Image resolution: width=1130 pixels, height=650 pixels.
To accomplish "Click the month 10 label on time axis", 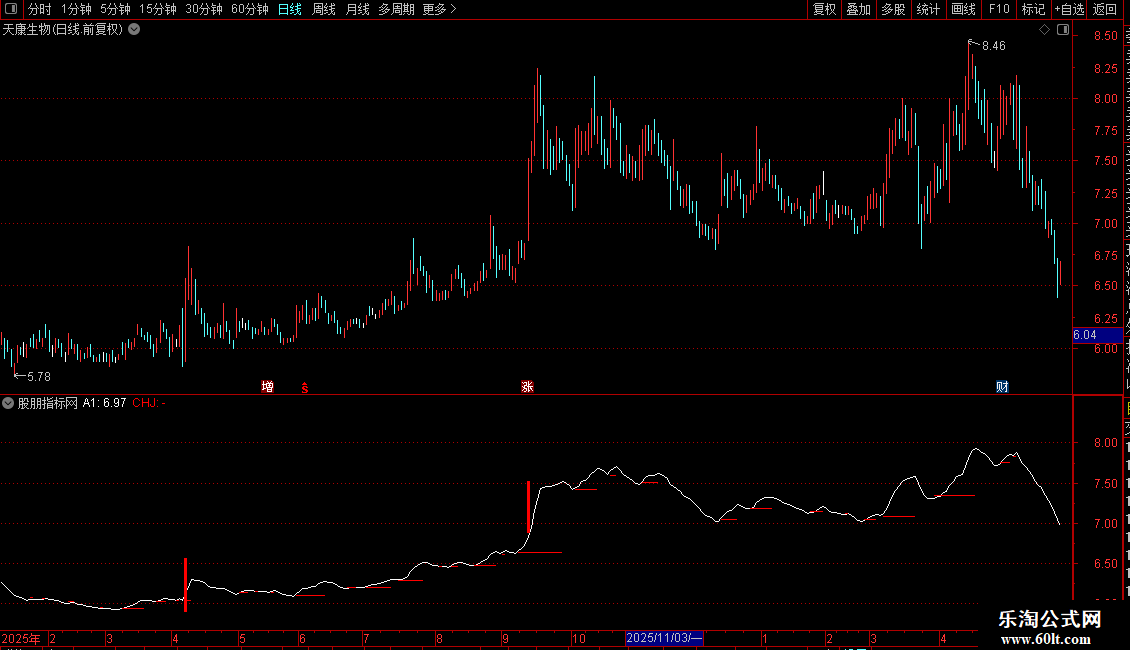I will [579, 638].
